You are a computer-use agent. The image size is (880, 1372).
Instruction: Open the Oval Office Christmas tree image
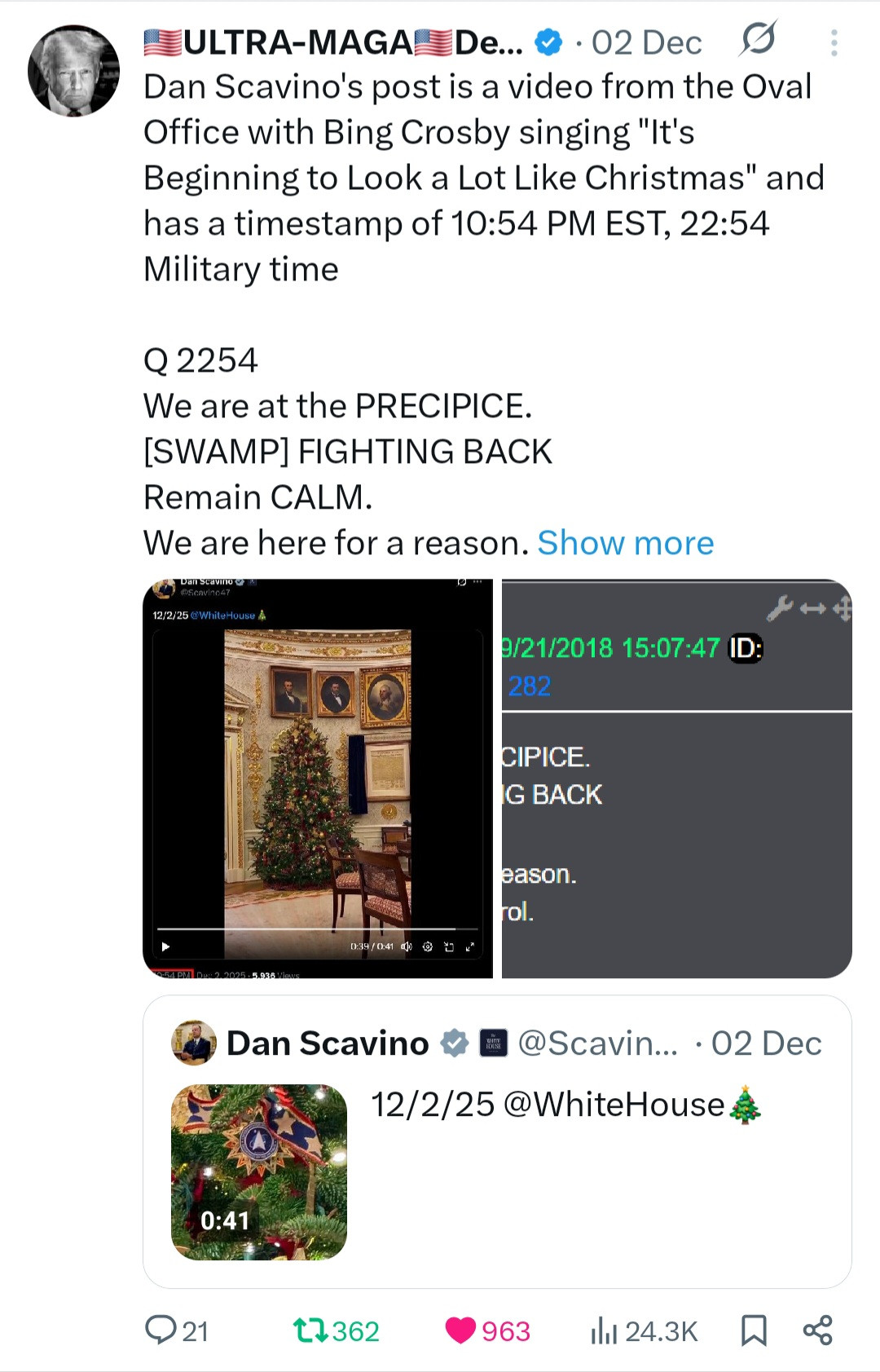318,778
